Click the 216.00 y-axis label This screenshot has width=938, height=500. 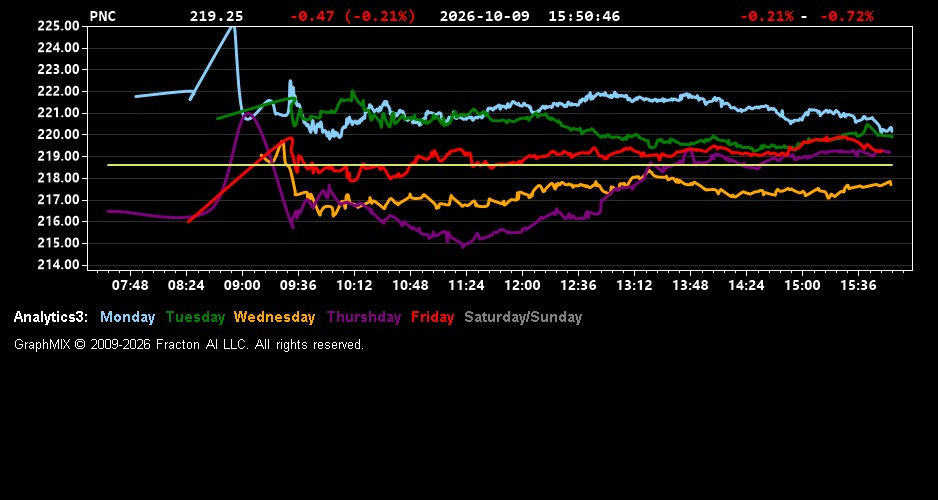58,221
